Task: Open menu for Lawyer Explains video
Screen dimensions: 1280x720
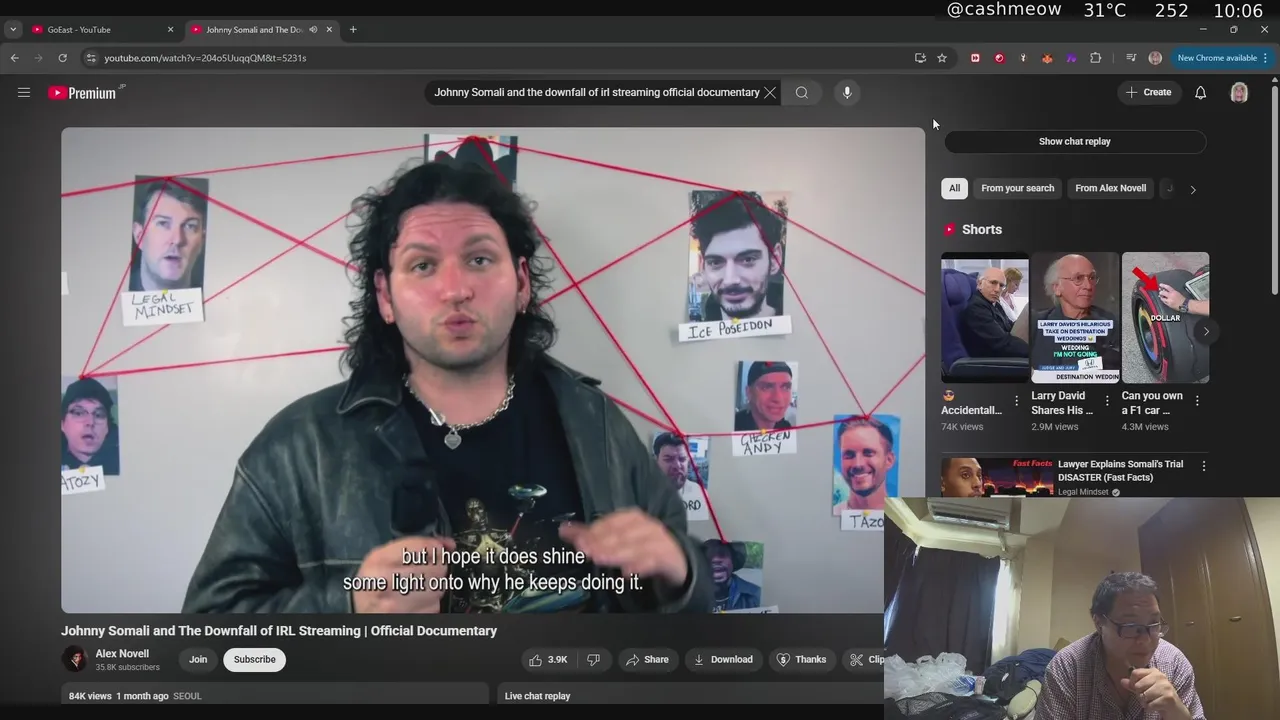Action: (x=1204, y=466)
